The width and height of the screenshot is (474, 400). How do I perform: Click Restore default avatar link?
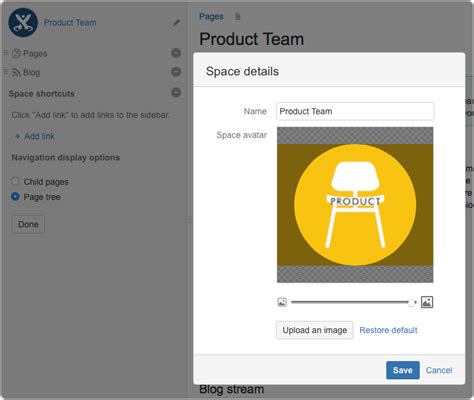point(388,330)
